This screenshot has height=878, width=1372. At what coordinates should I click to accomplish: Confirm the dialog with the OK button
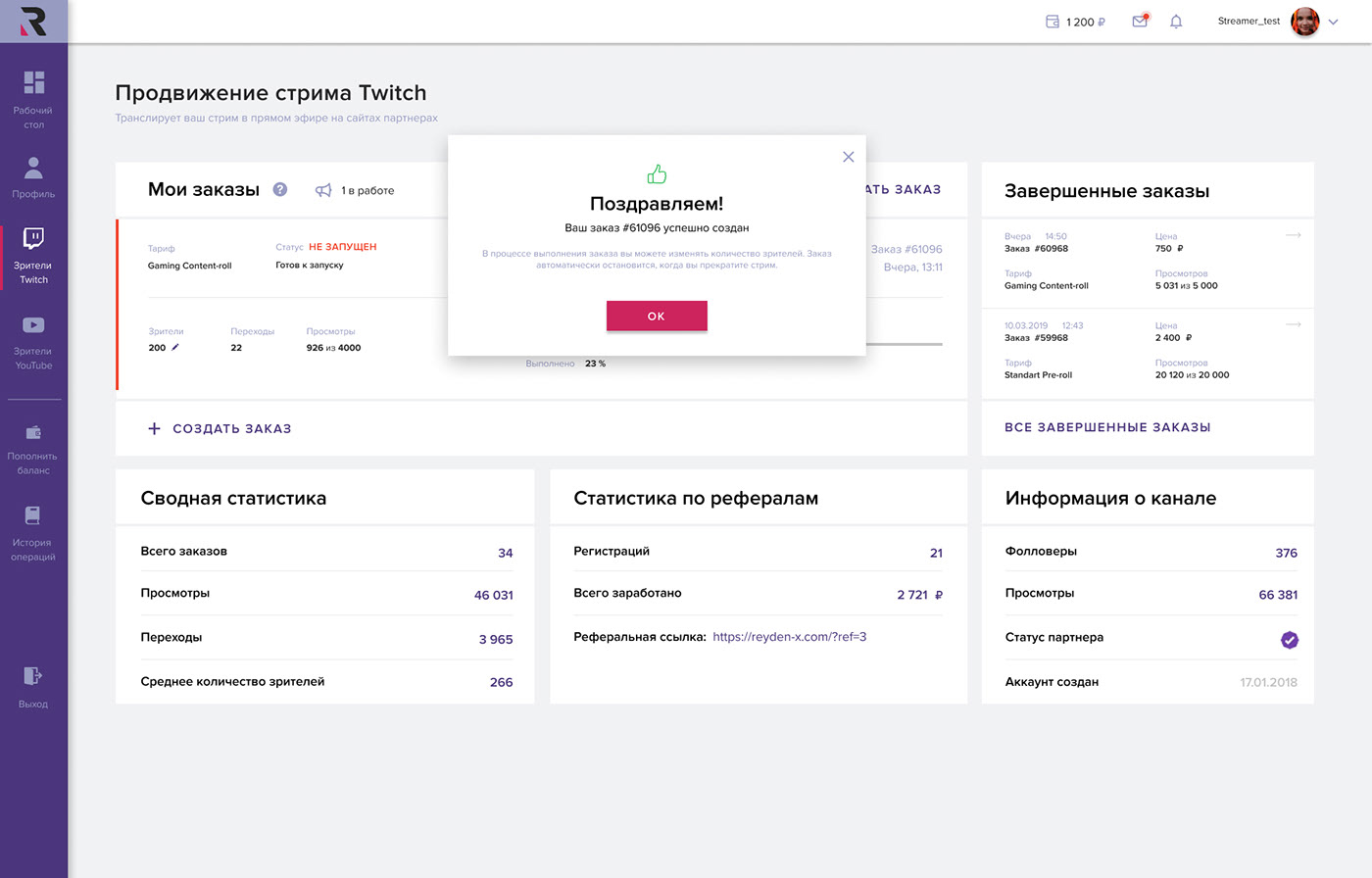(x=657, y=316)
